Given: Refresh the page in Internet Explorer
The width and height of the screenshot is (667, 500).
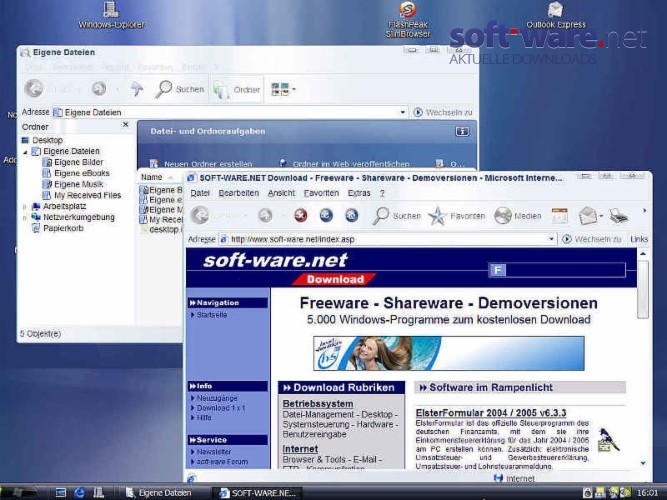Looking at the screenshot, I should coord(326,215).
